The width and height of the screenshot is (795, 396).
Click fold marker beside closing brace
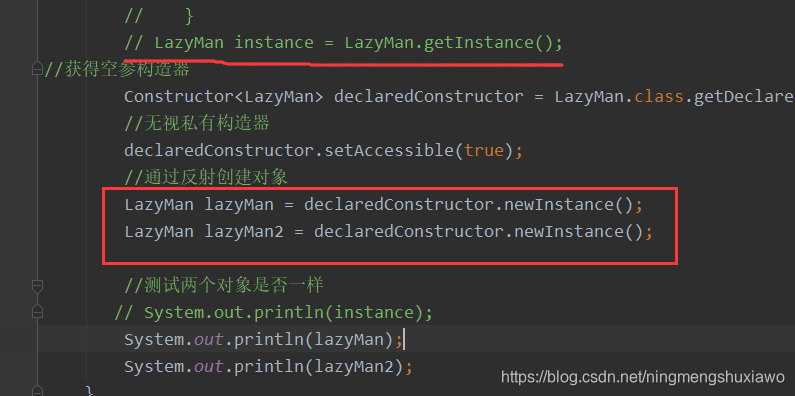pos(38,391)
